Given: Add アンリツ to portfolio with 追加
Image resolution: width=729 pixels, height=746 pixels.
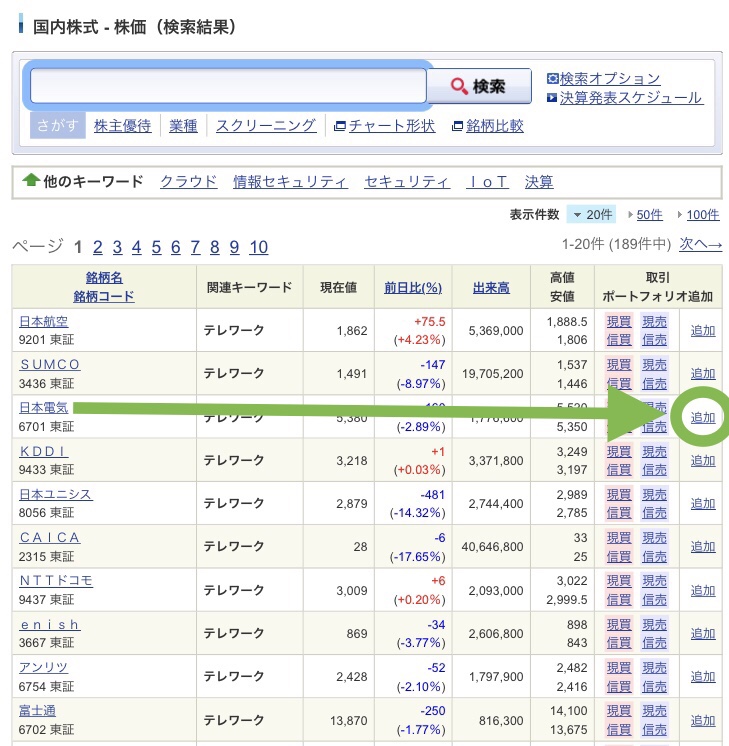Looking at the screenshot, I should pos(703,677).
